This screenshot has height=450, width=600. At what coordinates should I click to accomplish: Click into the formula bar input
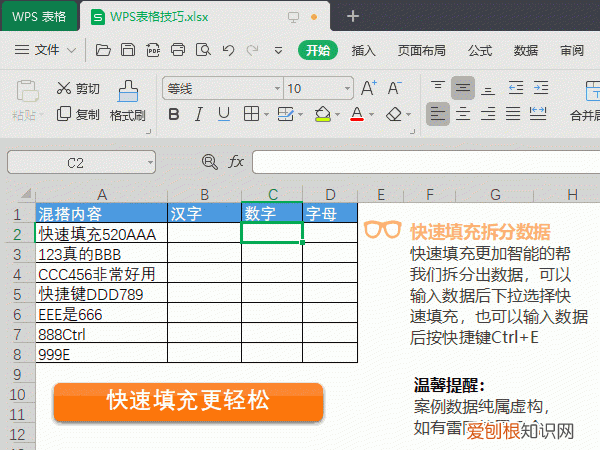click(426, 162)
